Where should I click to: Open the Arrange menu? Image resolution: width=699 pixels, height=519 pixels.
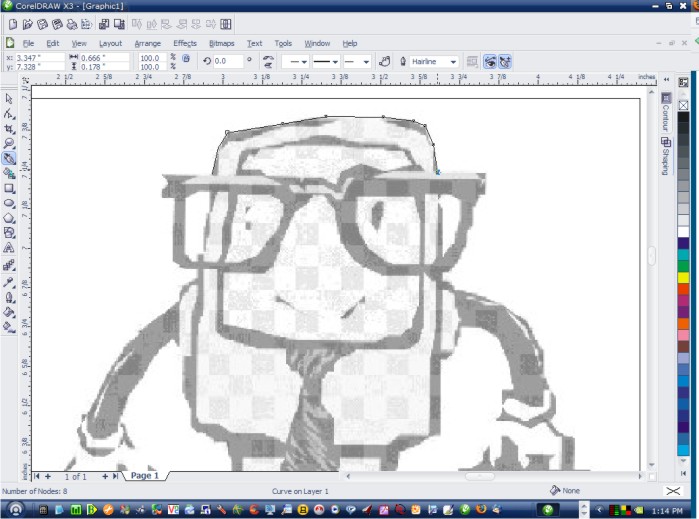(x=148, y=43)
